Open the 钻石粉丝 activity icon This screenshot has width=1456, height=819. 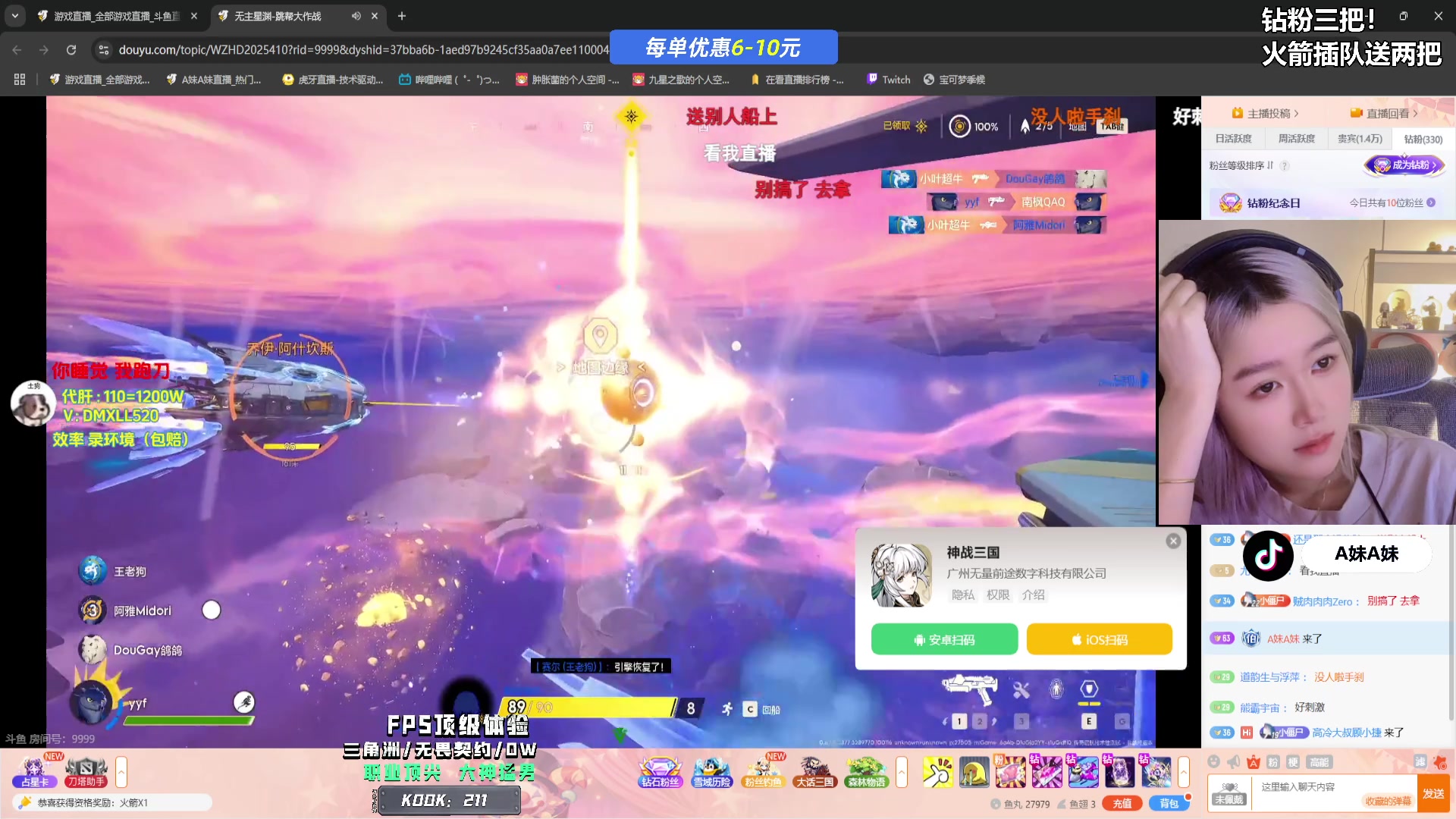tap(660, 772)
